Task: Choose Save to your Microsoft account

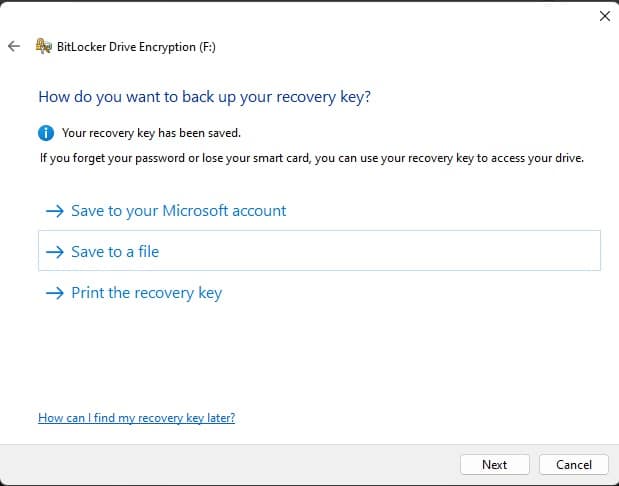Action: [178, 211]
